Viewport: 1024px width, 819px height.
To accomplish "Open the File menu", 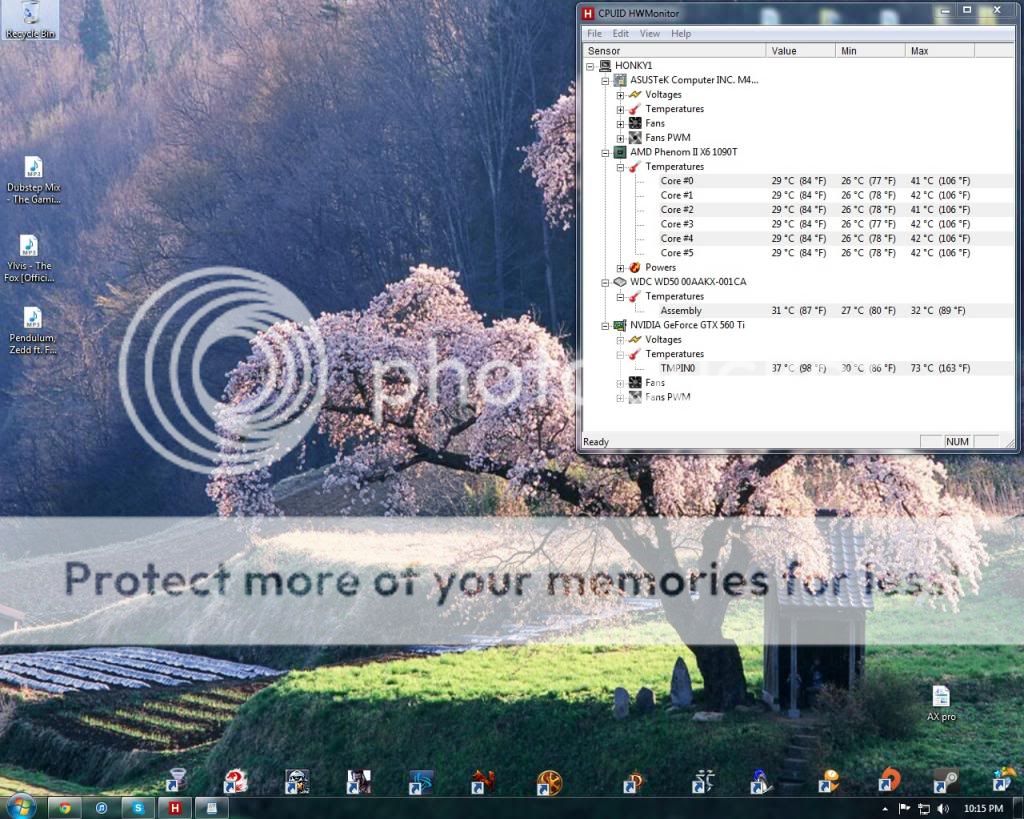I will coord(594,34).
